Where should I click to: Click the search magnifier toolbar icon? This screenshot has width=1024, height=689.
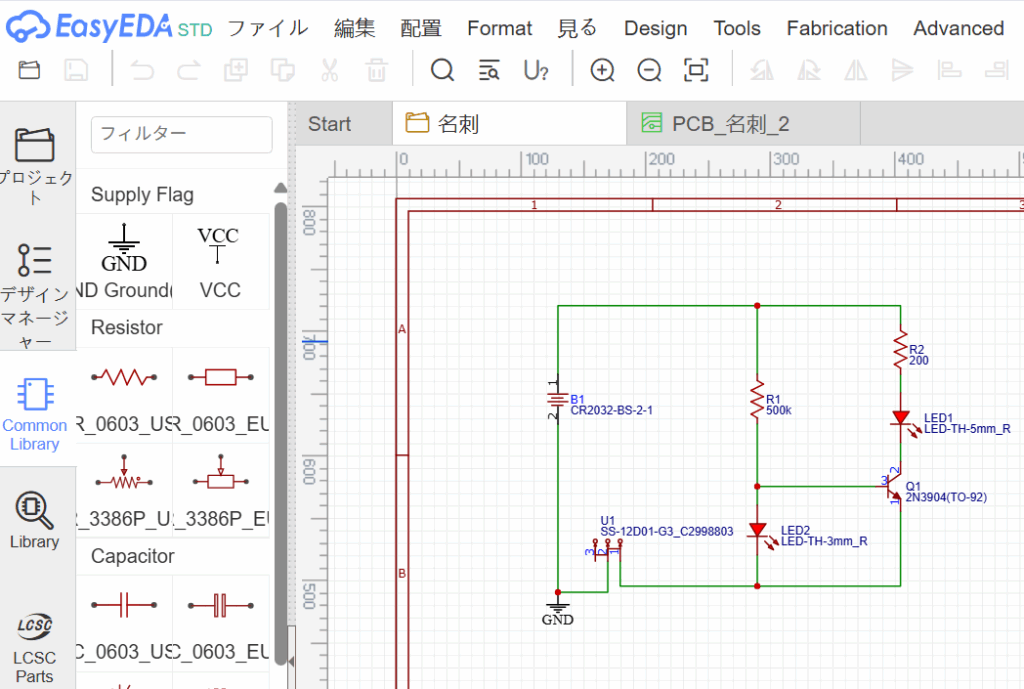(442, 70)
